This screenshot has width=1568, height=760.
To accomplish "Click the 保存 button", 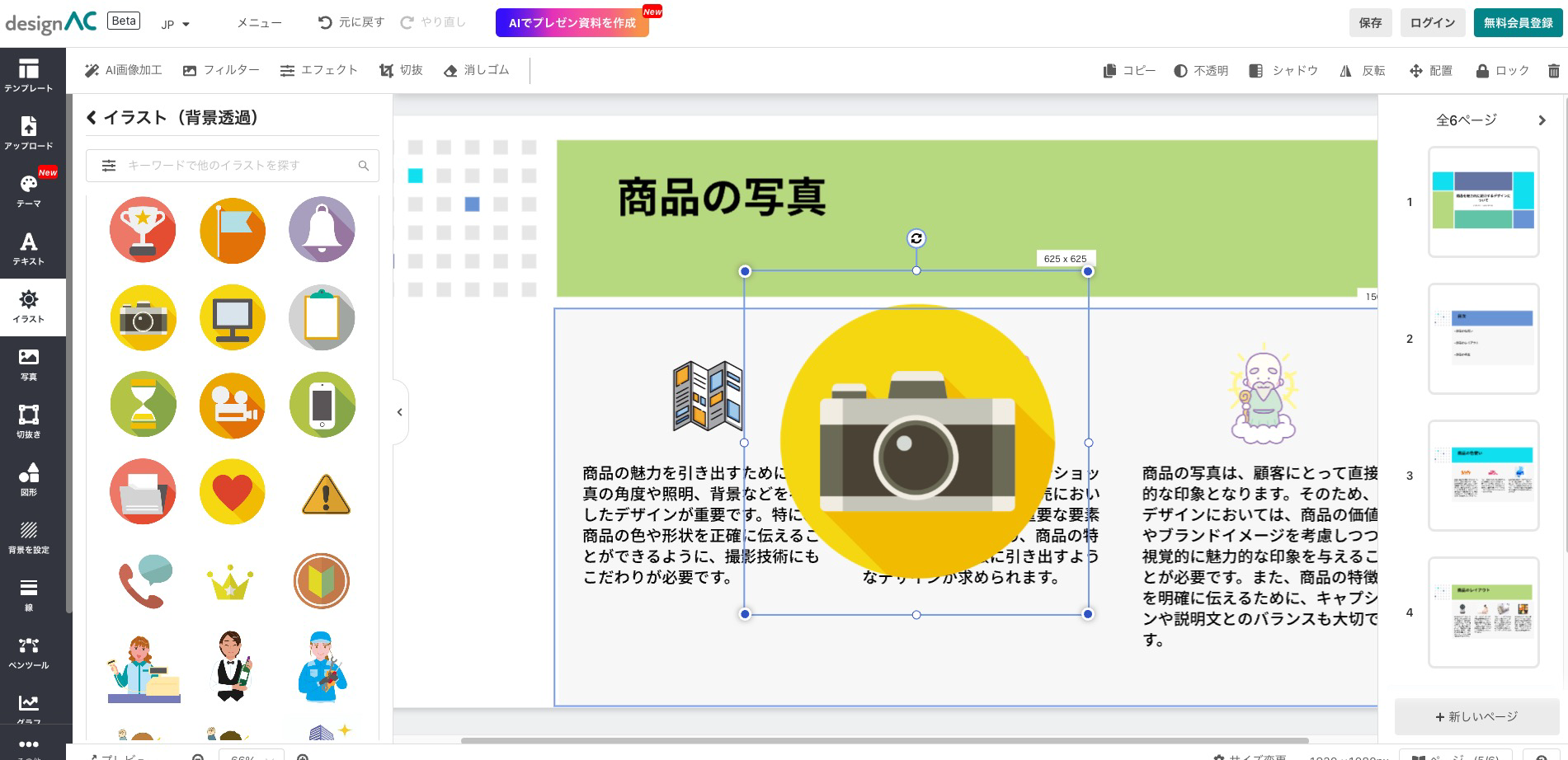I will (1370, 22).
